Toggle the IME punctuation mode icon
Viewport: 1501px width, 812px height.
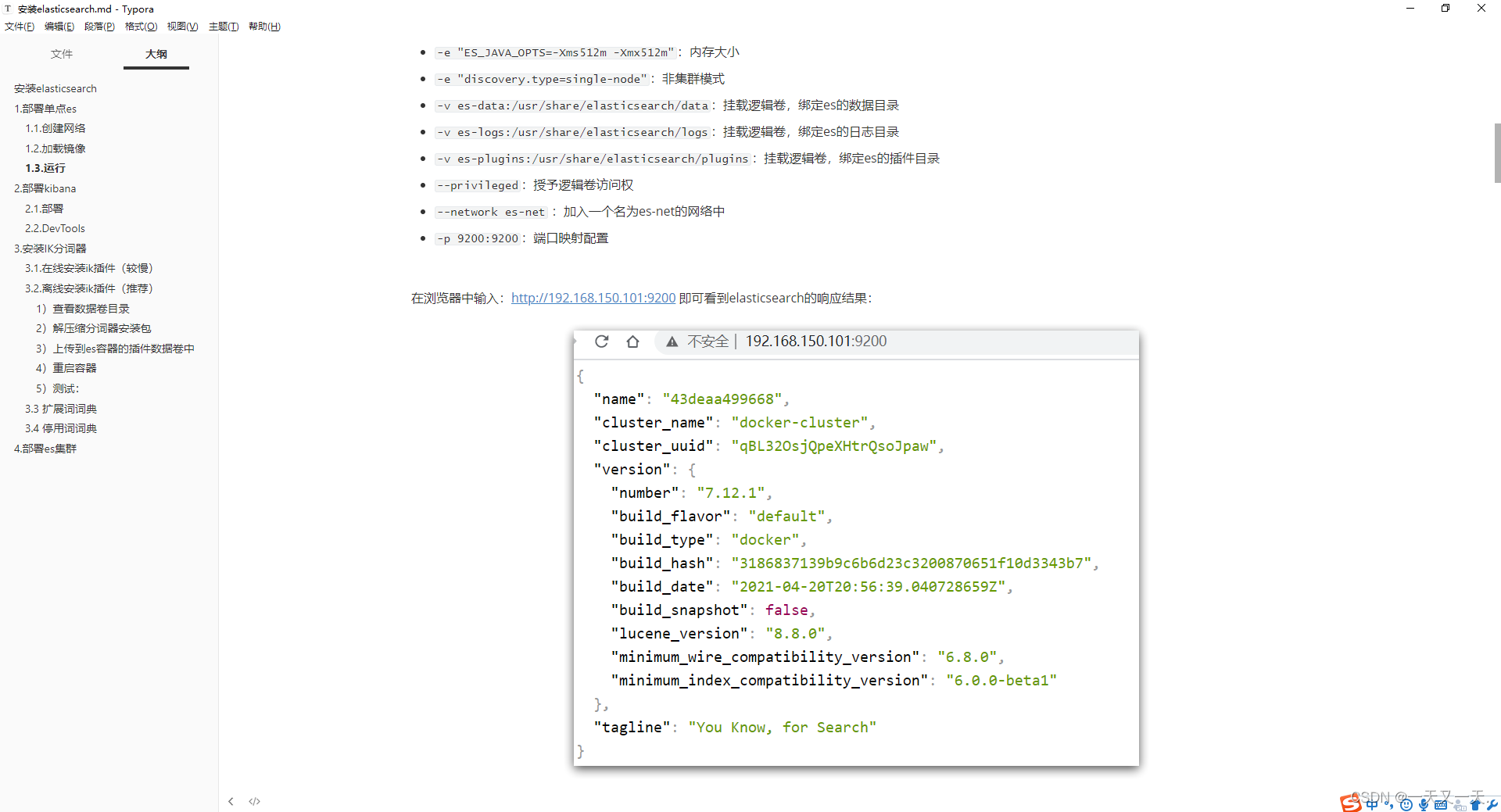[x=1389, y=804]
